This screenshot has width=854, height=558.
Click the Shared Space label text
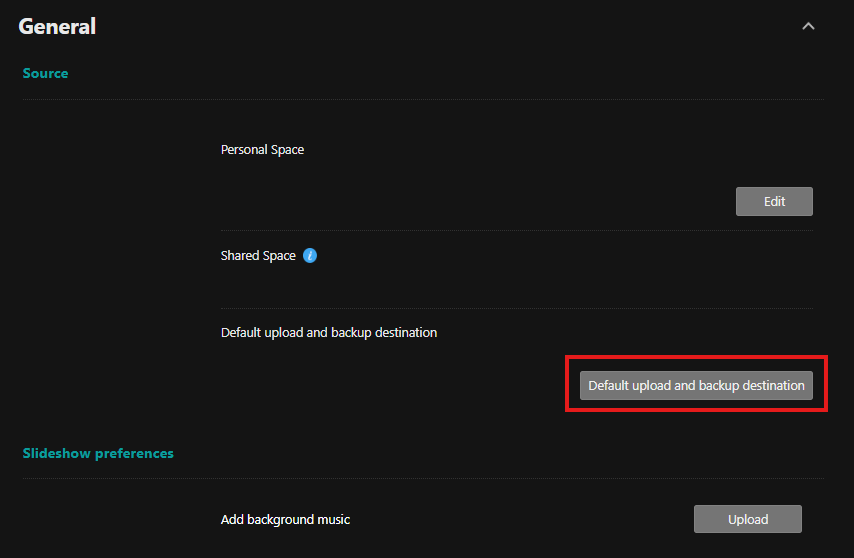coord(258,256)
